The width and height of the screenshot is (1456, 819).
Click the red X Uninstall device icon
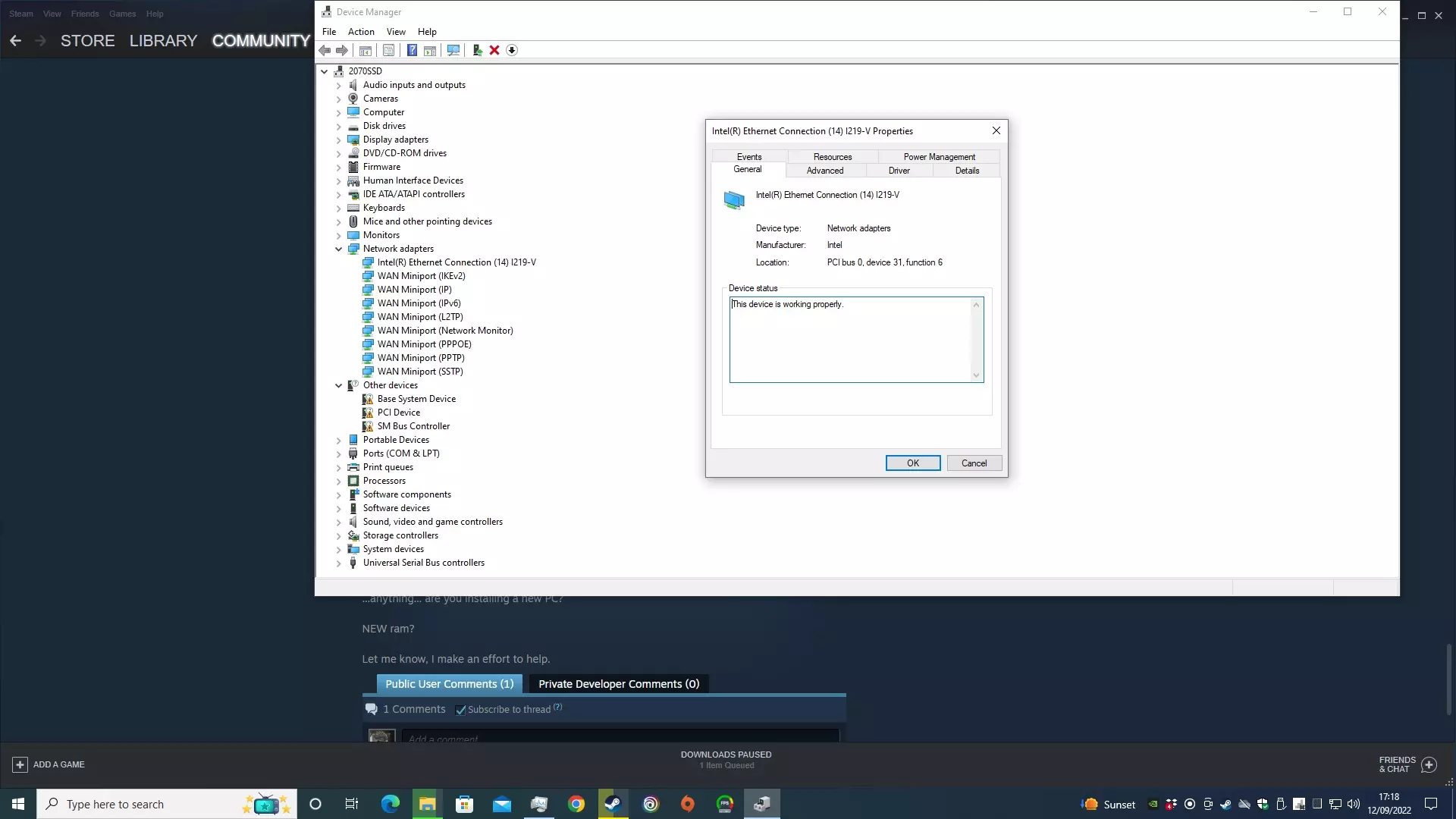click(494, 50)
